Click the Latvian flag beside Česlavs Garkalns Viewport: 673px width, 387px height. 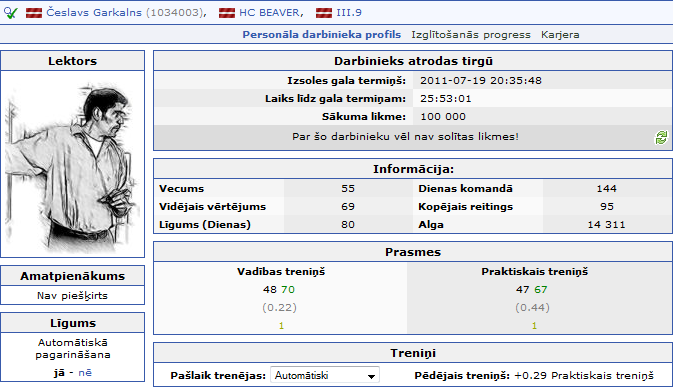tap(34, 13)
